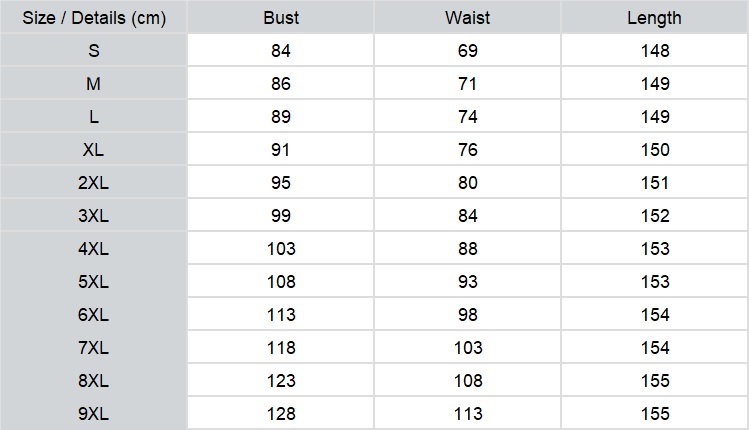Select the Size / Details (cm) header cell

[x=94, y=18]
